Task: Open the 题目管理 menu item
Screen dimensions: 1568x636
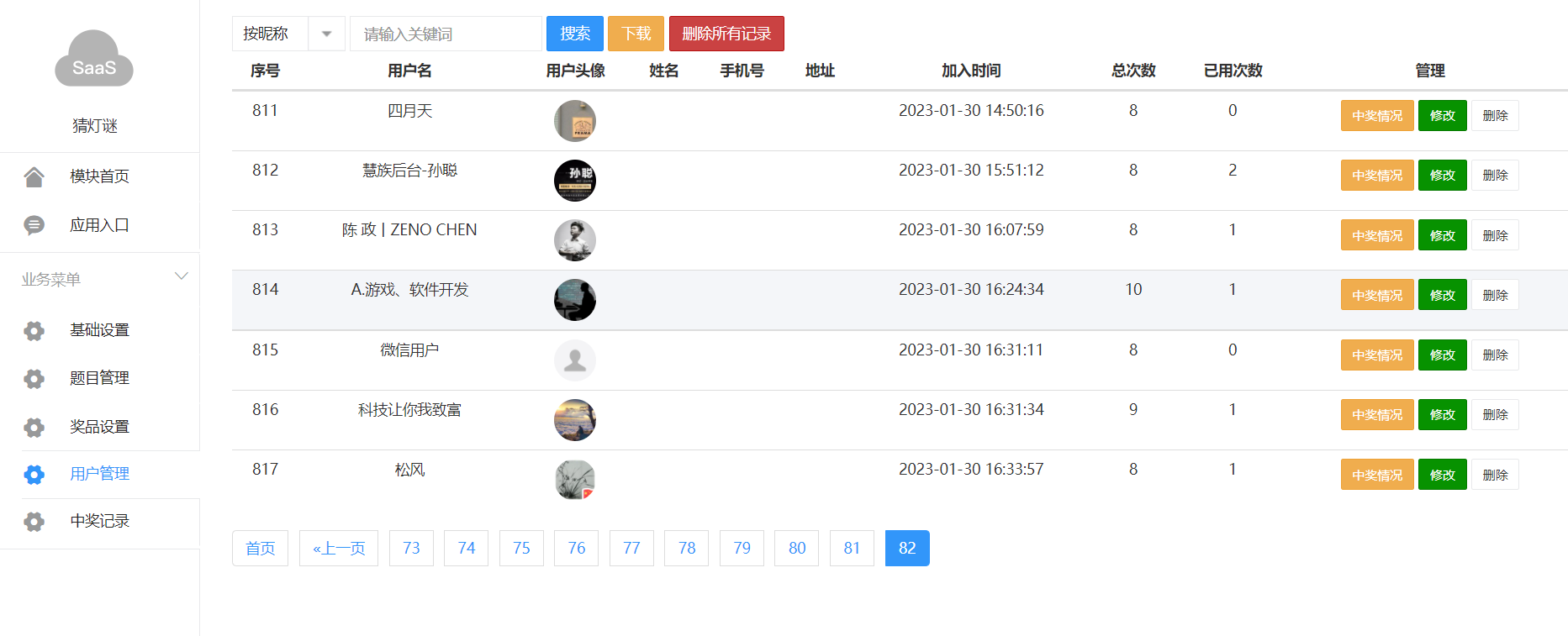Action: [99, 379]
